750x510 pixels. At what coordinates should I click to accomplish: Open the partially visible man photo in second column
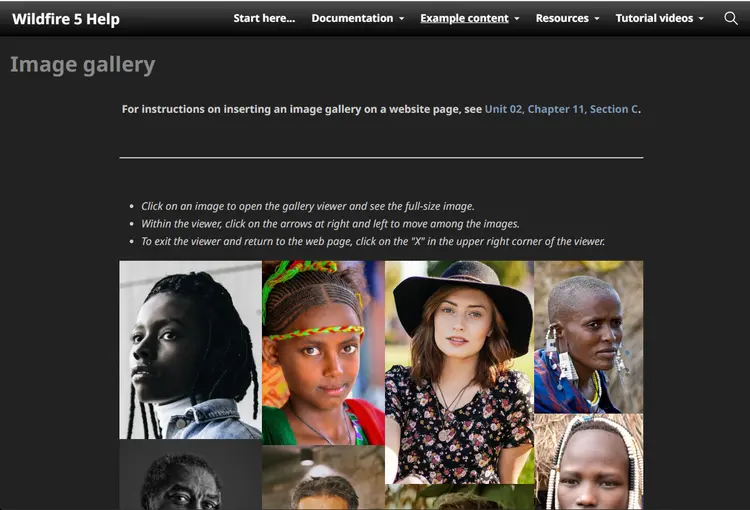[323, 478]
